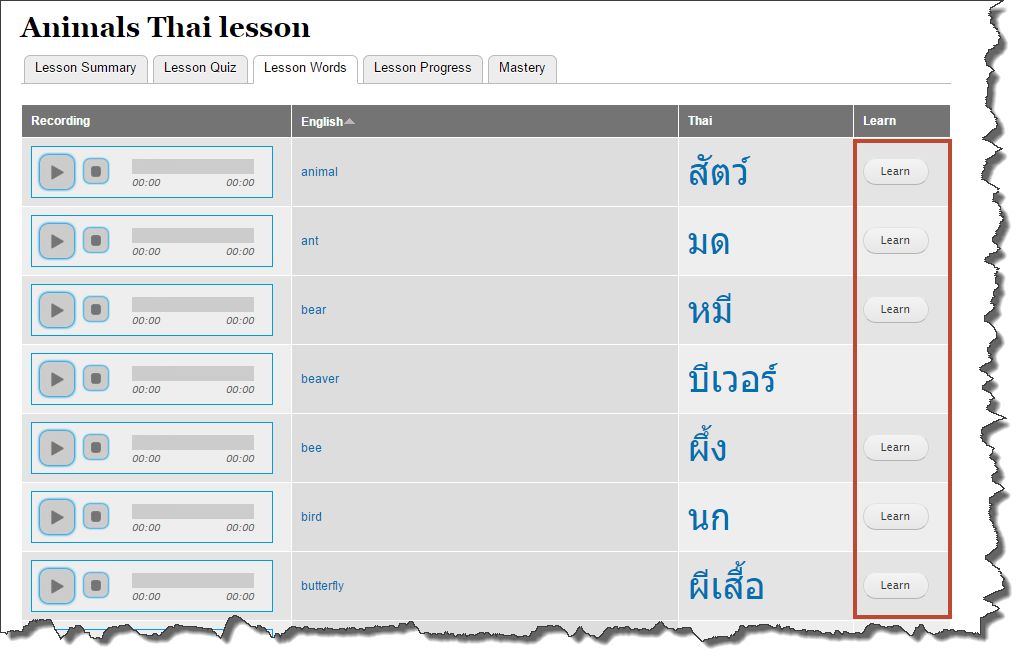Open the bee word link
The image size is (1027, 664).
coord(311,448)
